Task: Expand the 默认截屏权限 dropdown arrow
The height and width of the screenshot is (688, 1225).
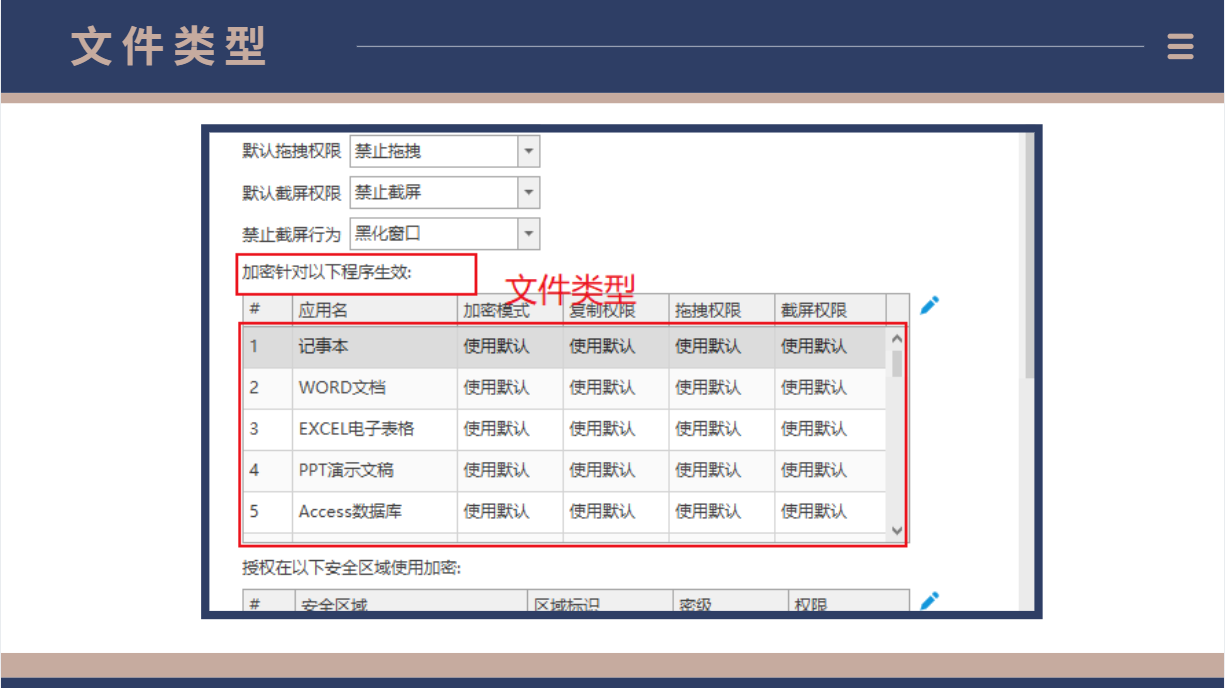Action: (x=528, y=193)
